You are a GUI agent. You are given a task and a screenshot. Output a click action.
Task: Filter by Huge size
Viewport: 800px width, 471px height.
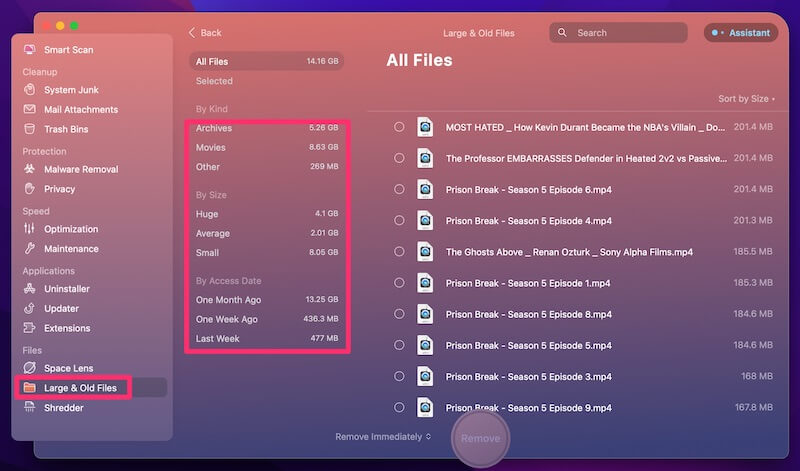pos(267,214)
